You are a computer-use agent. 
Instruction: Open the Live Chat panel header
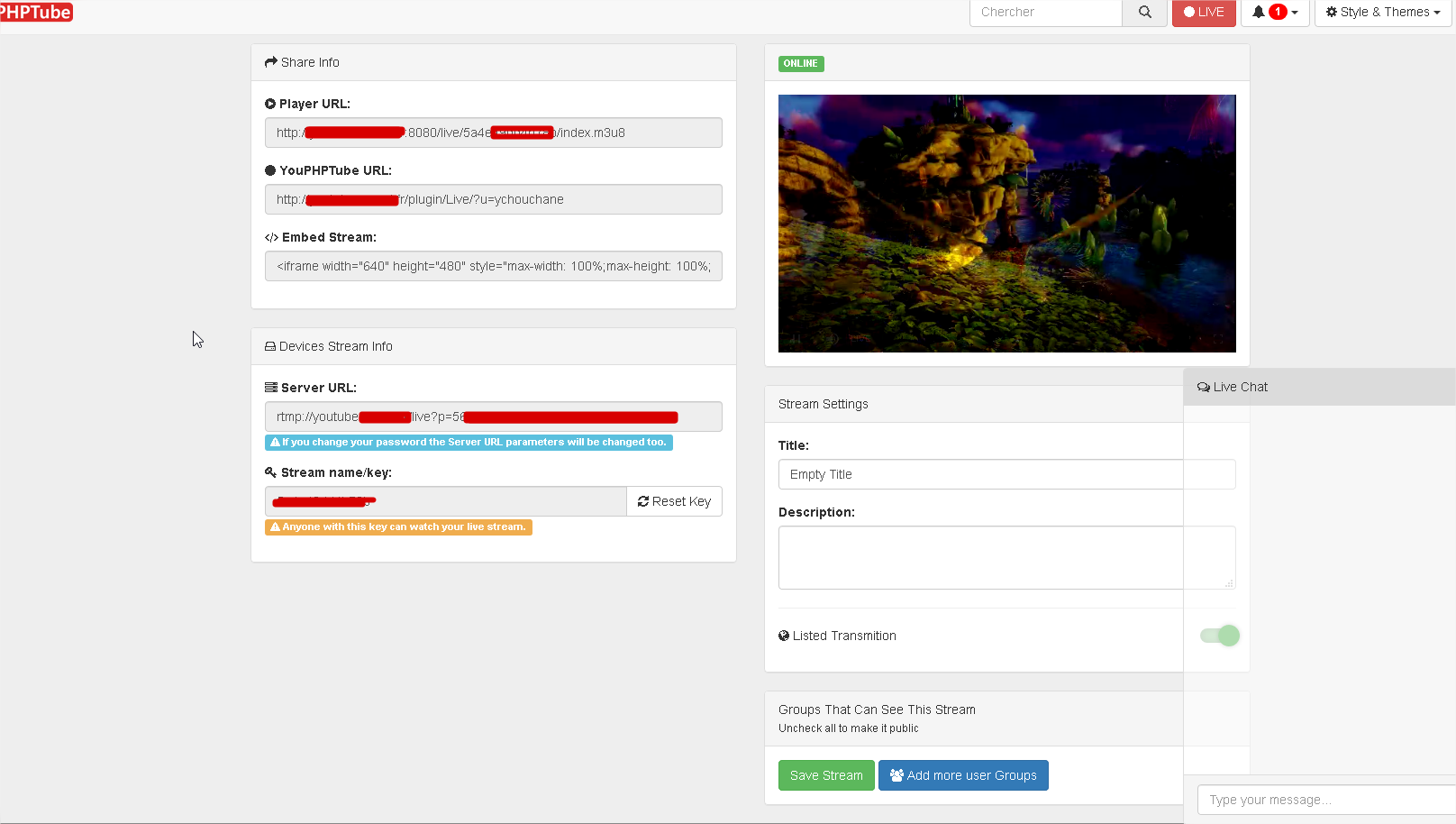point(1320,387)
